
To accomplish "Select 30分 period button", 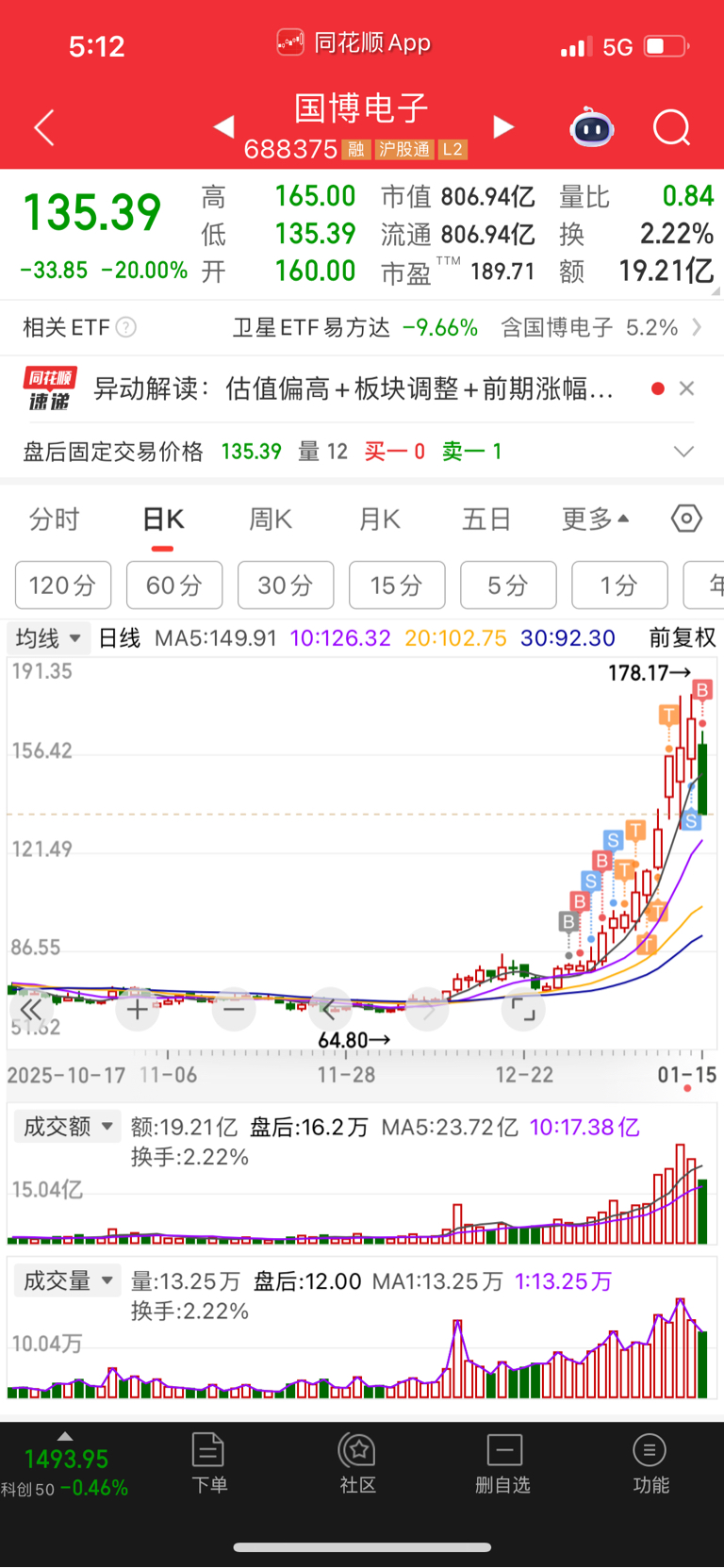I will point(286,586).
